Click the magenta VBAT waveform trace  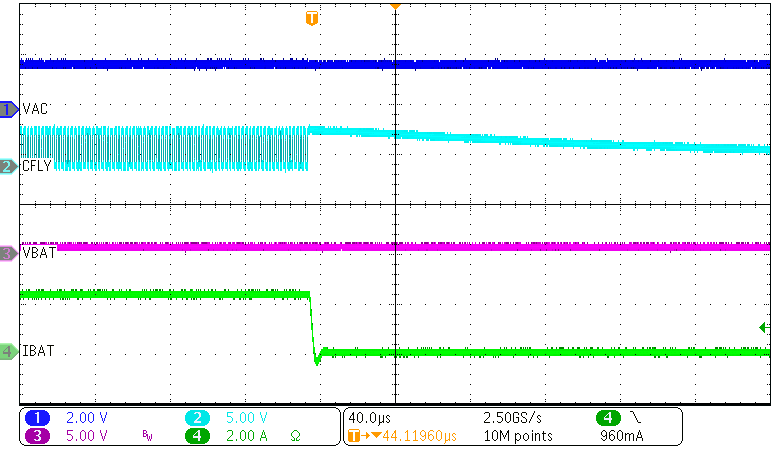click(414, 246)
